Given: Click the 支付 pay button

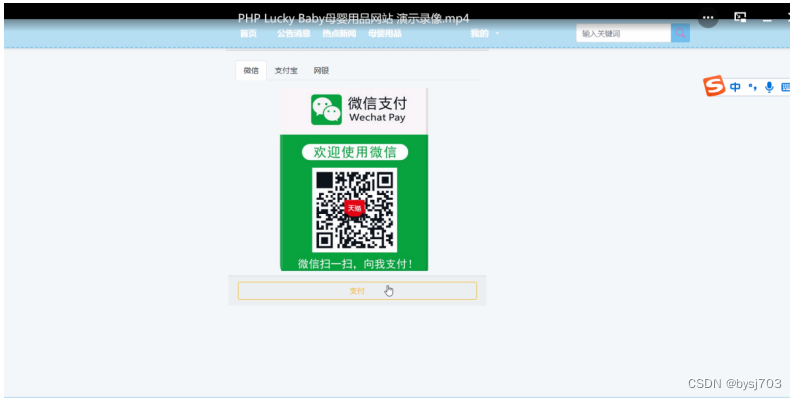Looking at the screenshot, I should 357,291.
